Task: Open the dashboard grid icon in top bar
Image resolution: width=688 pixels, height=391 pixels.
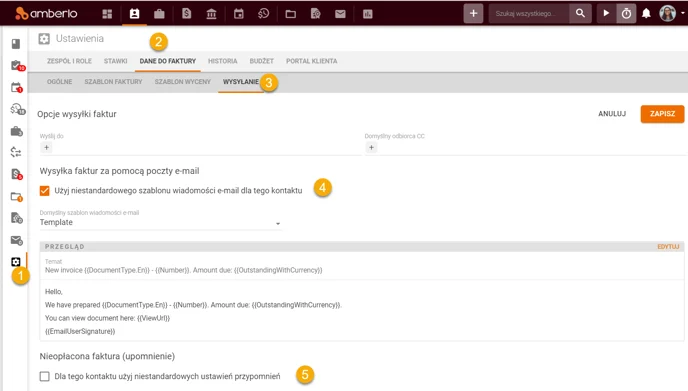Action: pyautogui.click(x=107, y=14)
